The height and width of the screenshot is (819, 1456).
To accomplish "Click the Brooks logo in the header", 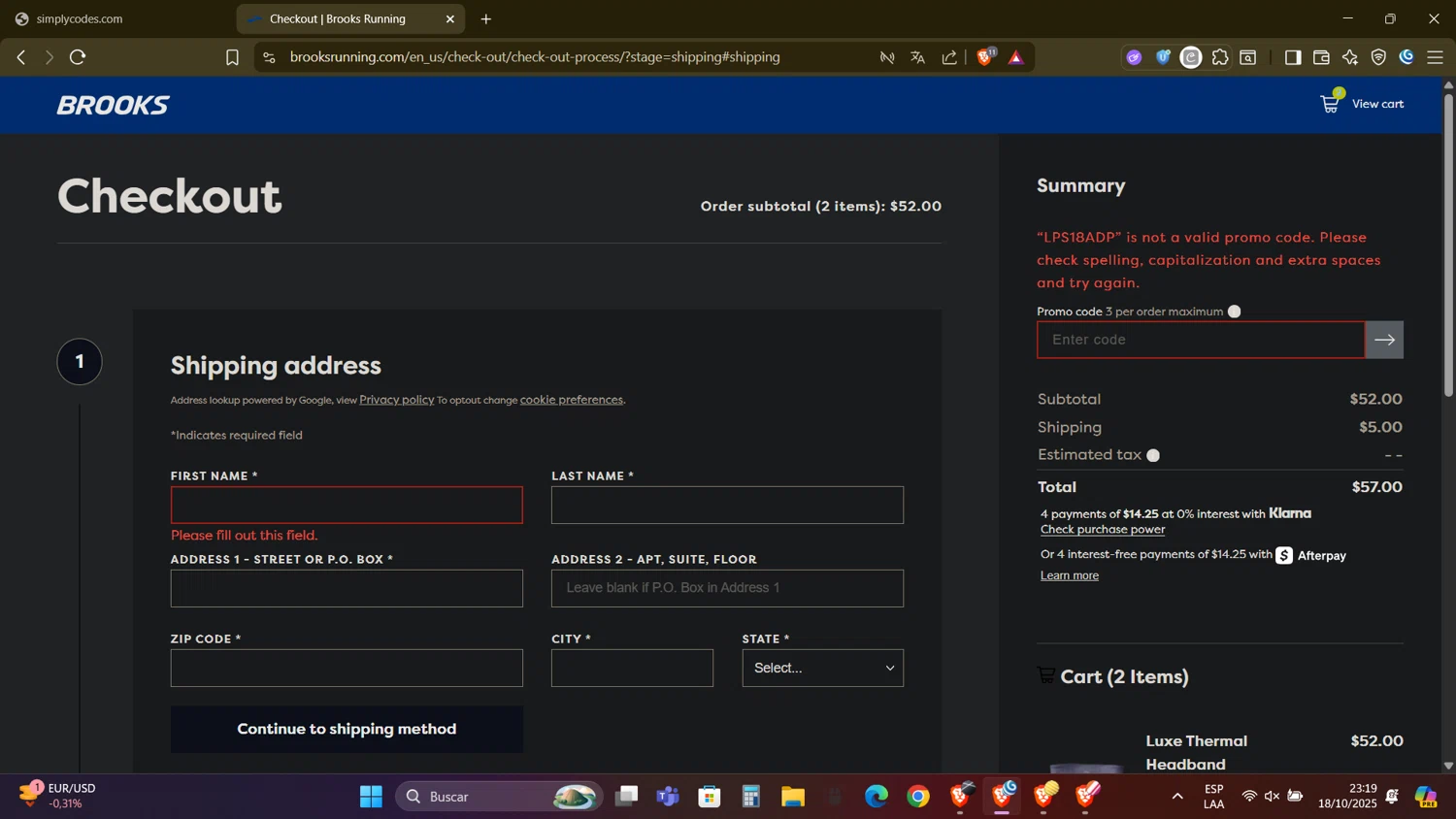I will [113, 105].
